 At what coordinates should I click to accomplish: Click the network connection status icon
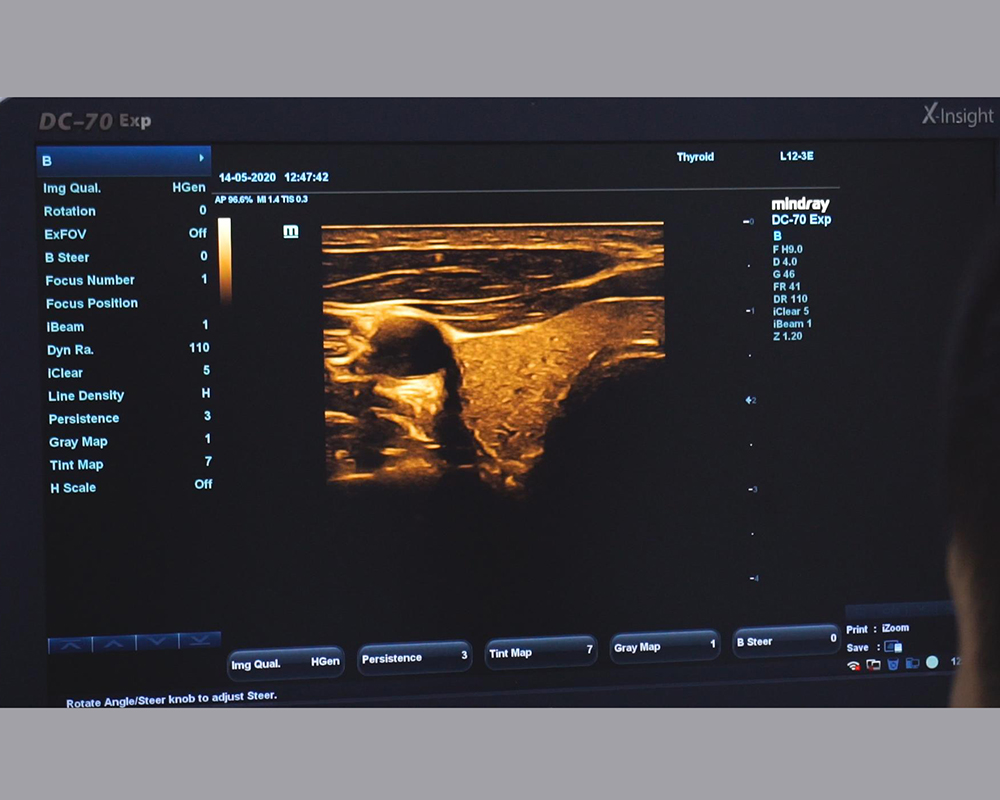coord(873,665)
